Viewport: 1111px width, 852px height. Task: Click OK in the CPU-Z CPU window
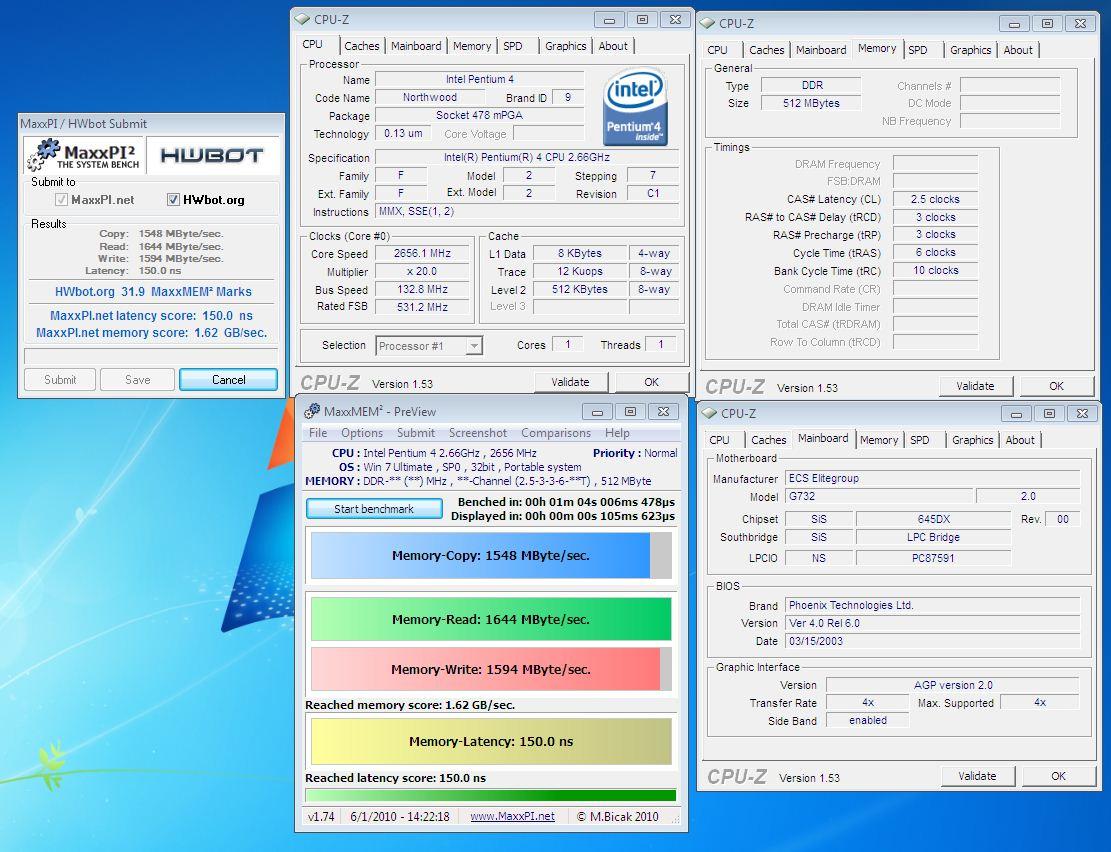click(x=651, y=382)
